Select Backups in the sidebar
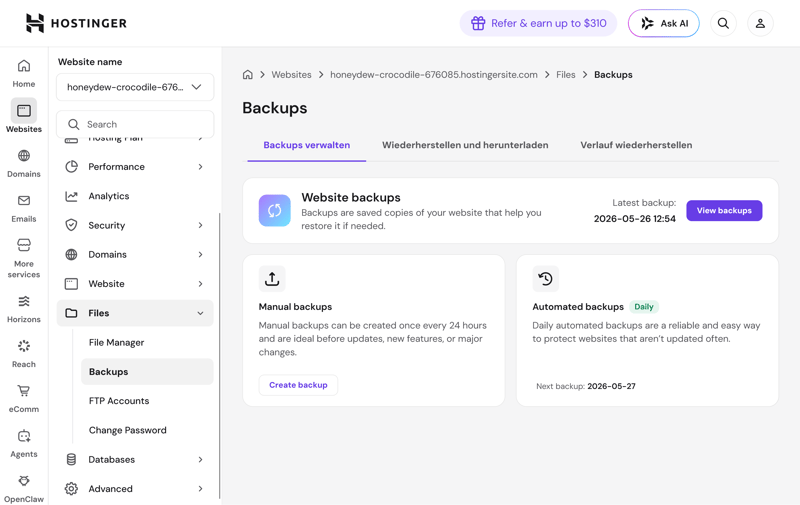This screenshot has height=505, width=800. point(147,371)
